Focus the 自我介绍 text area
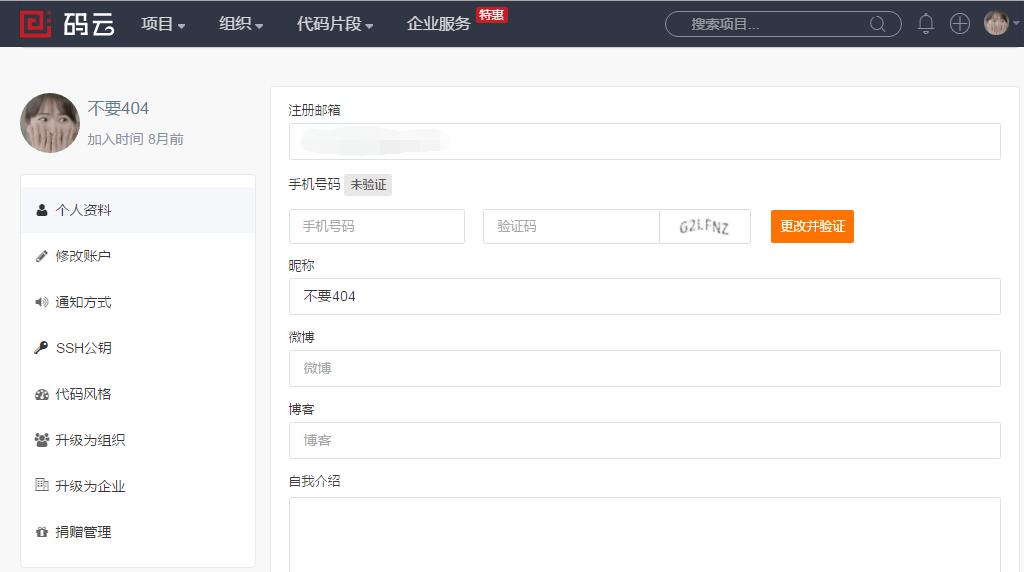The image size is (1024, 572). (645, 535)
